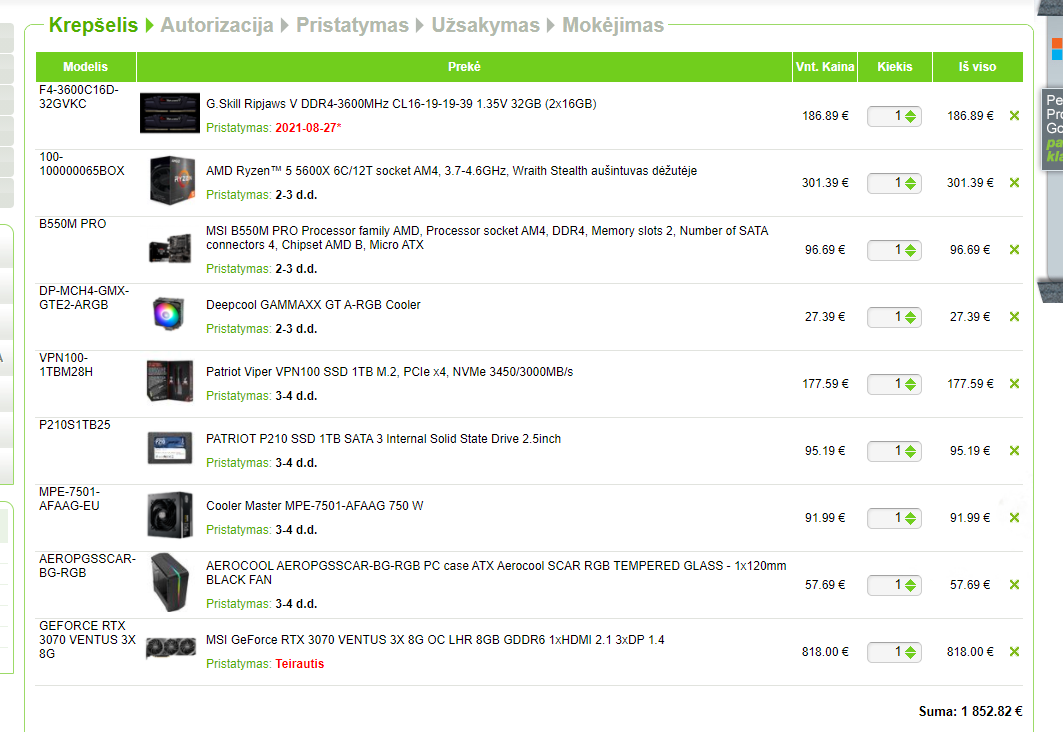Click model code 100-100000065BOX
This screenshot has height=732, width=1063.
tap(82, 164)
